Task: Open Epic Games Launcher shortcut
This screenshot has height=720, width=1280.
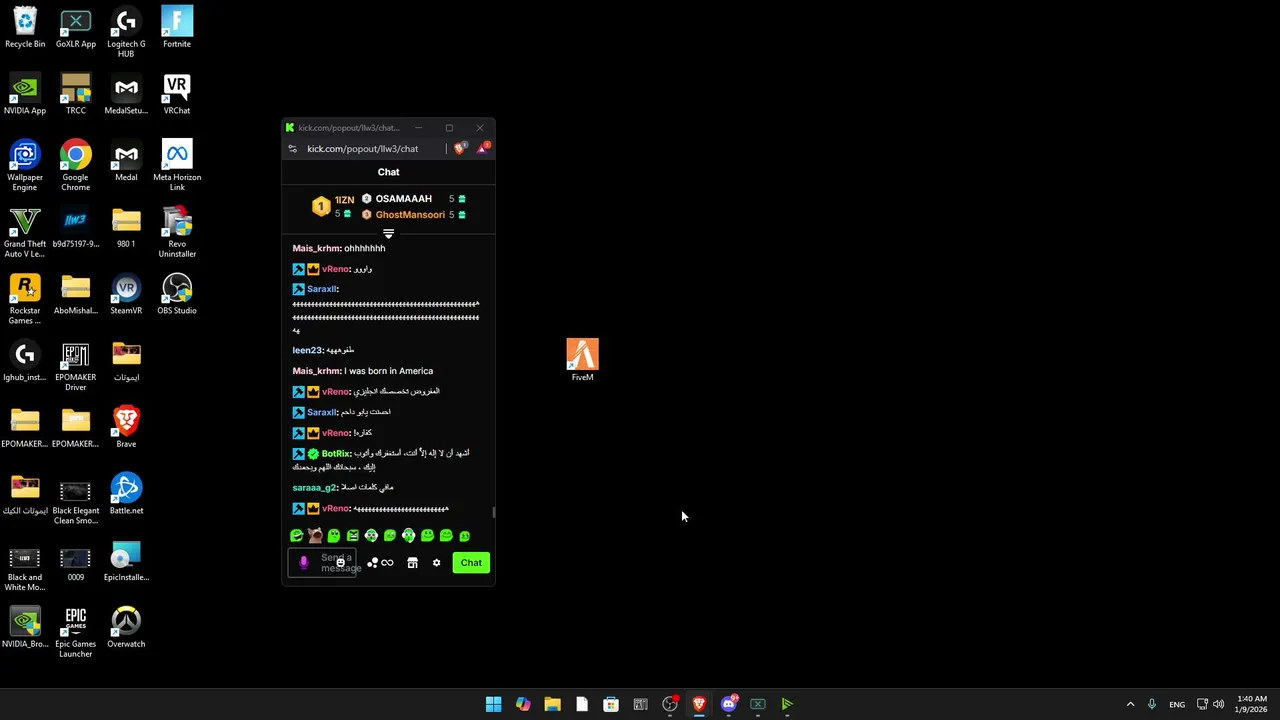Action: [76, 632]
